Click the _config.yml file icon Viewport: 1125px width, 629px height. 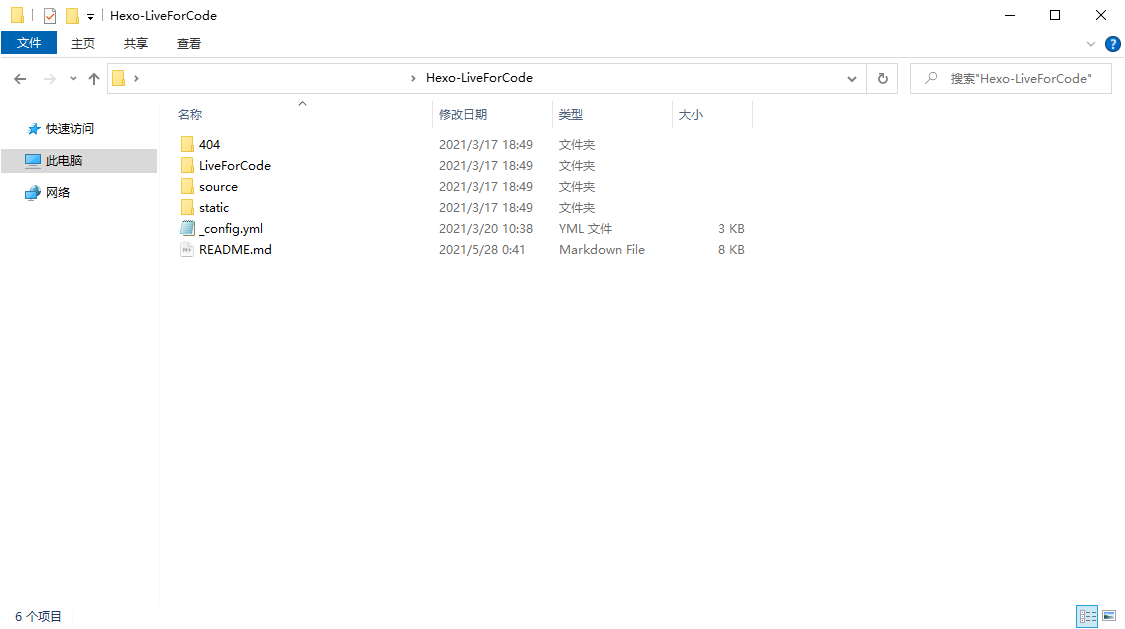coord(187,228)
